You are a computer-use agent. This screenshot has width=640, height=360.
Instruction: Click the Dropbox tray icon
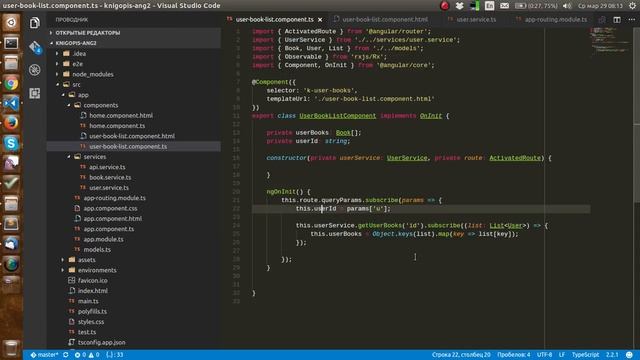459,6
